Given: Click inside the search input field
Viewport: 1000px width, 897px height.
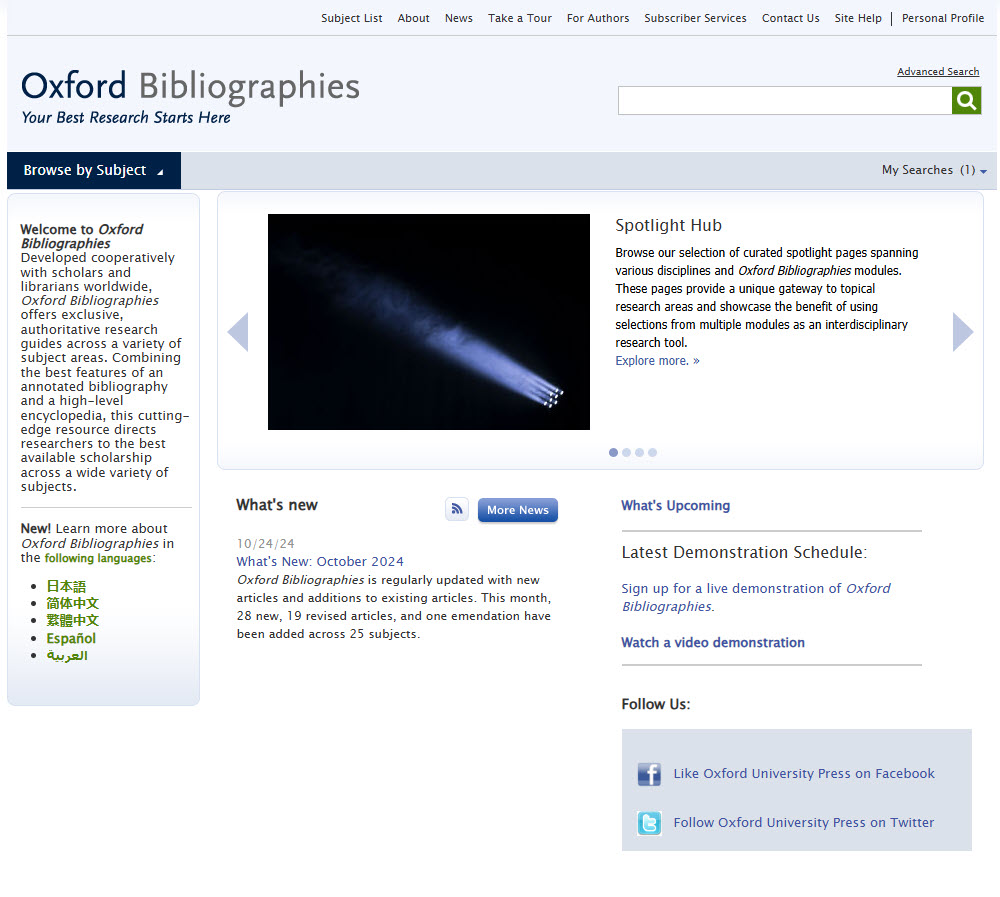Looking at the screenshot, I should click(x=785, y=100).
